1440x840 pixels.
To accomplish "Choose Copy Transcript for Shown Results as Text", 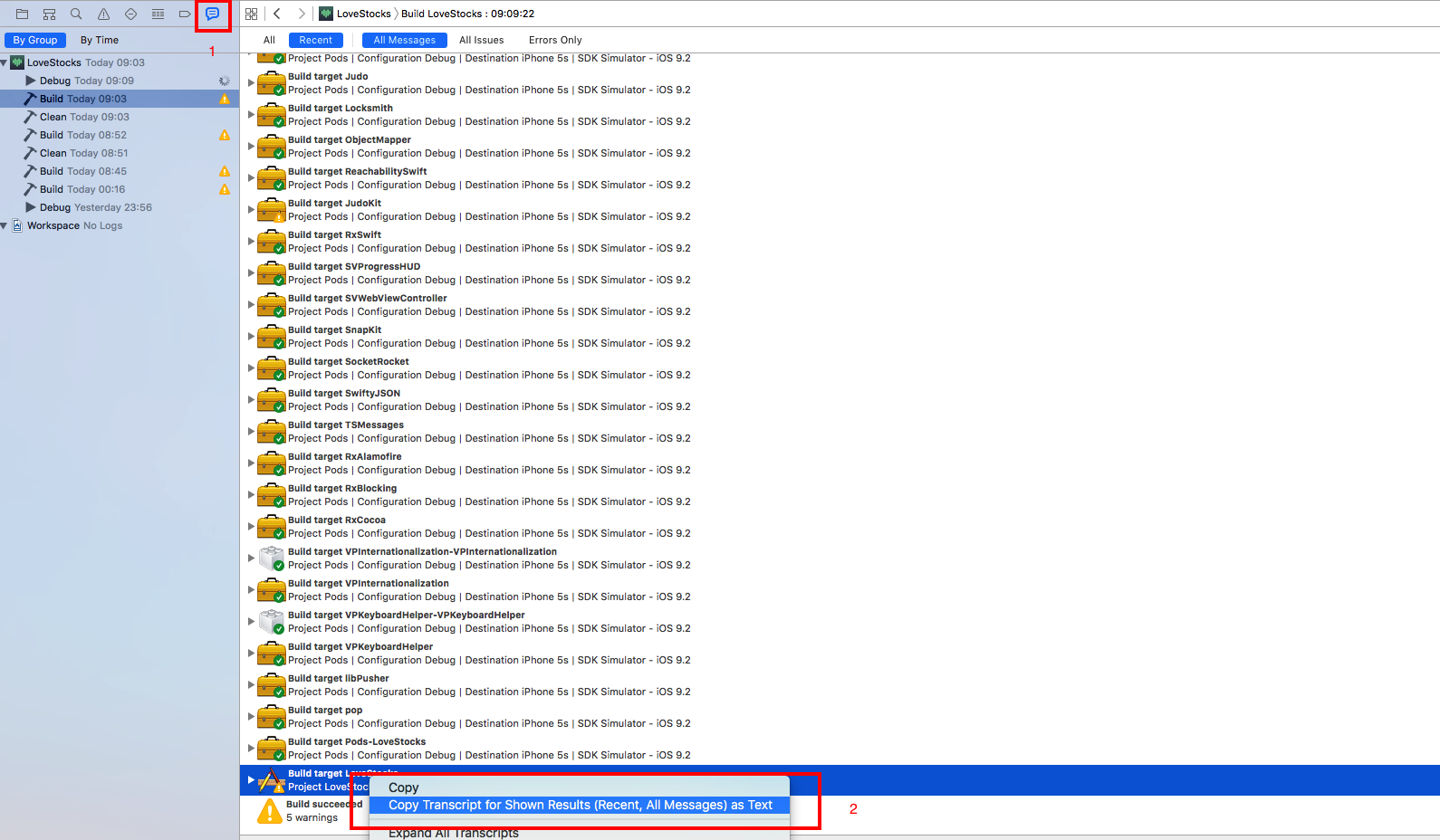I will pyautogui.click(x=580, y=805).
